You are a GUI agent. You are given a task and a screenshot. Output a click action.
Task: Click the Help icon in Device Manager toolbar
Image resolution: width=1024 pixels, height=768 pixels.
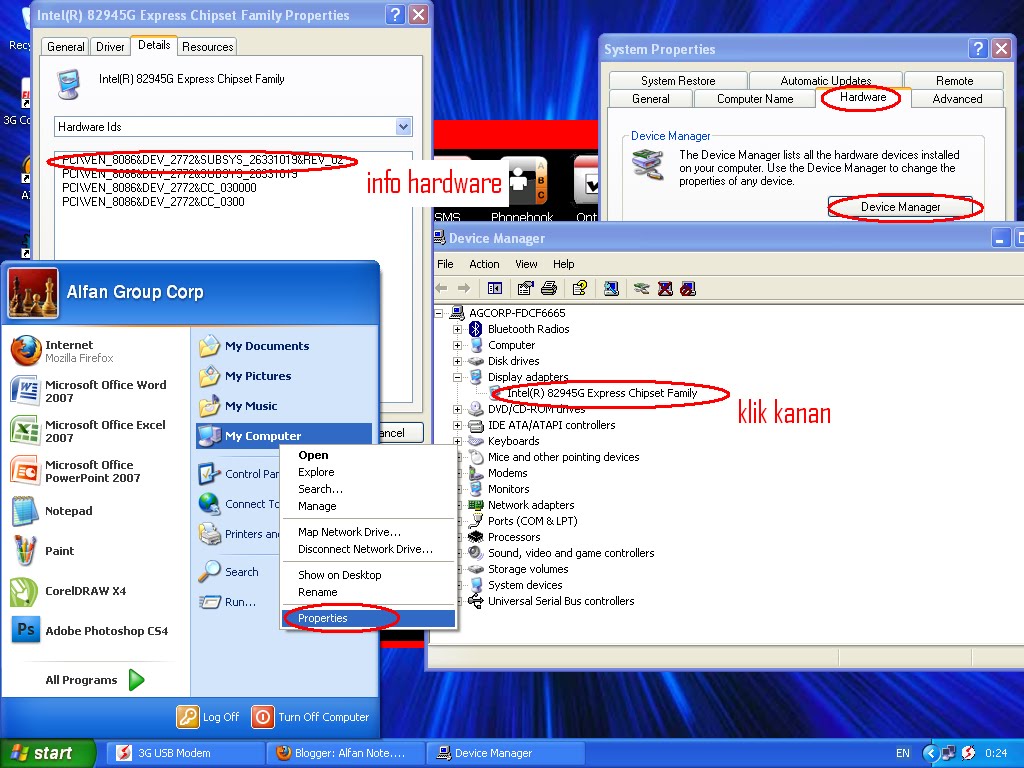580,288
